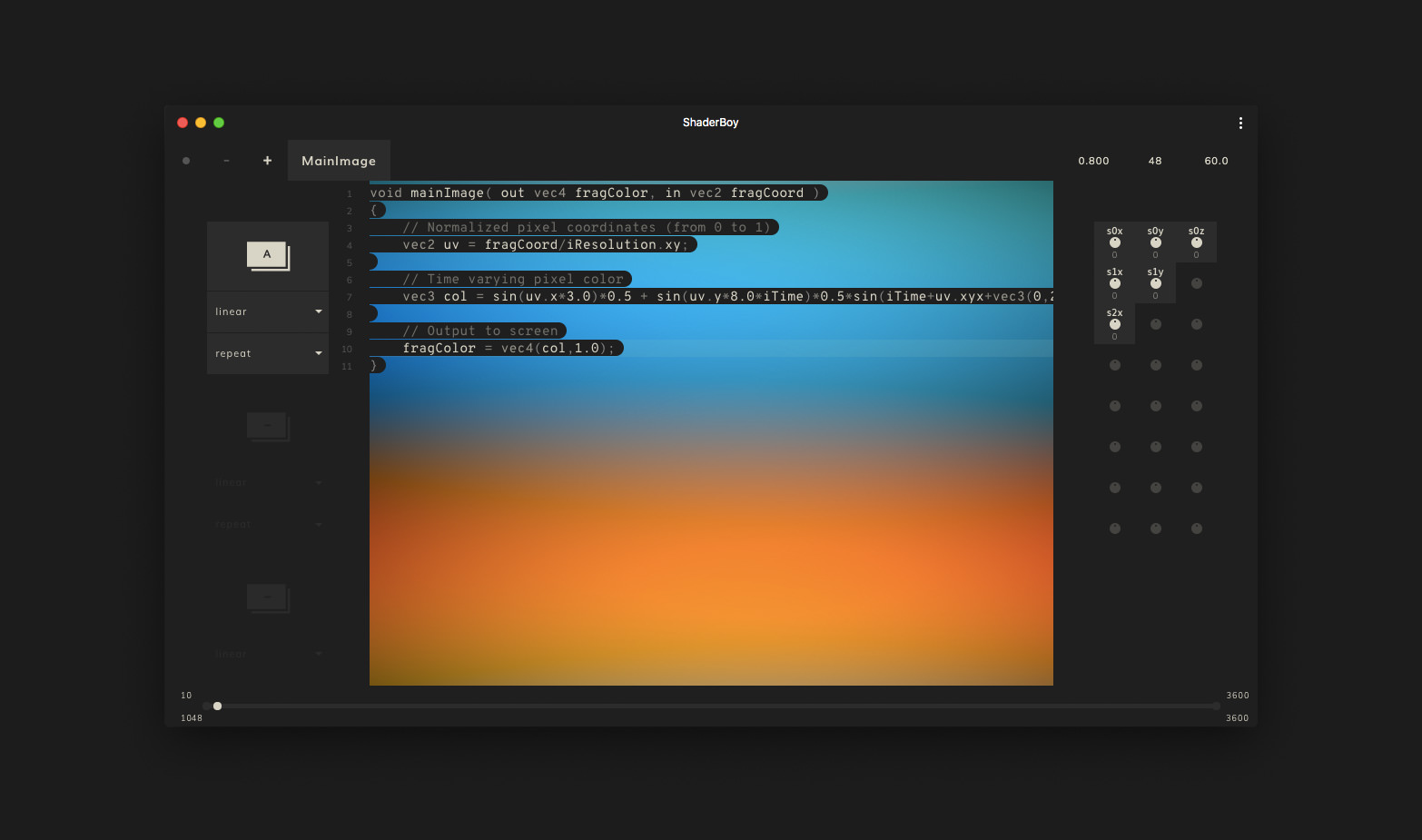Click the 10 value at timeline start
1422x840 pixels.
(186, 696)
